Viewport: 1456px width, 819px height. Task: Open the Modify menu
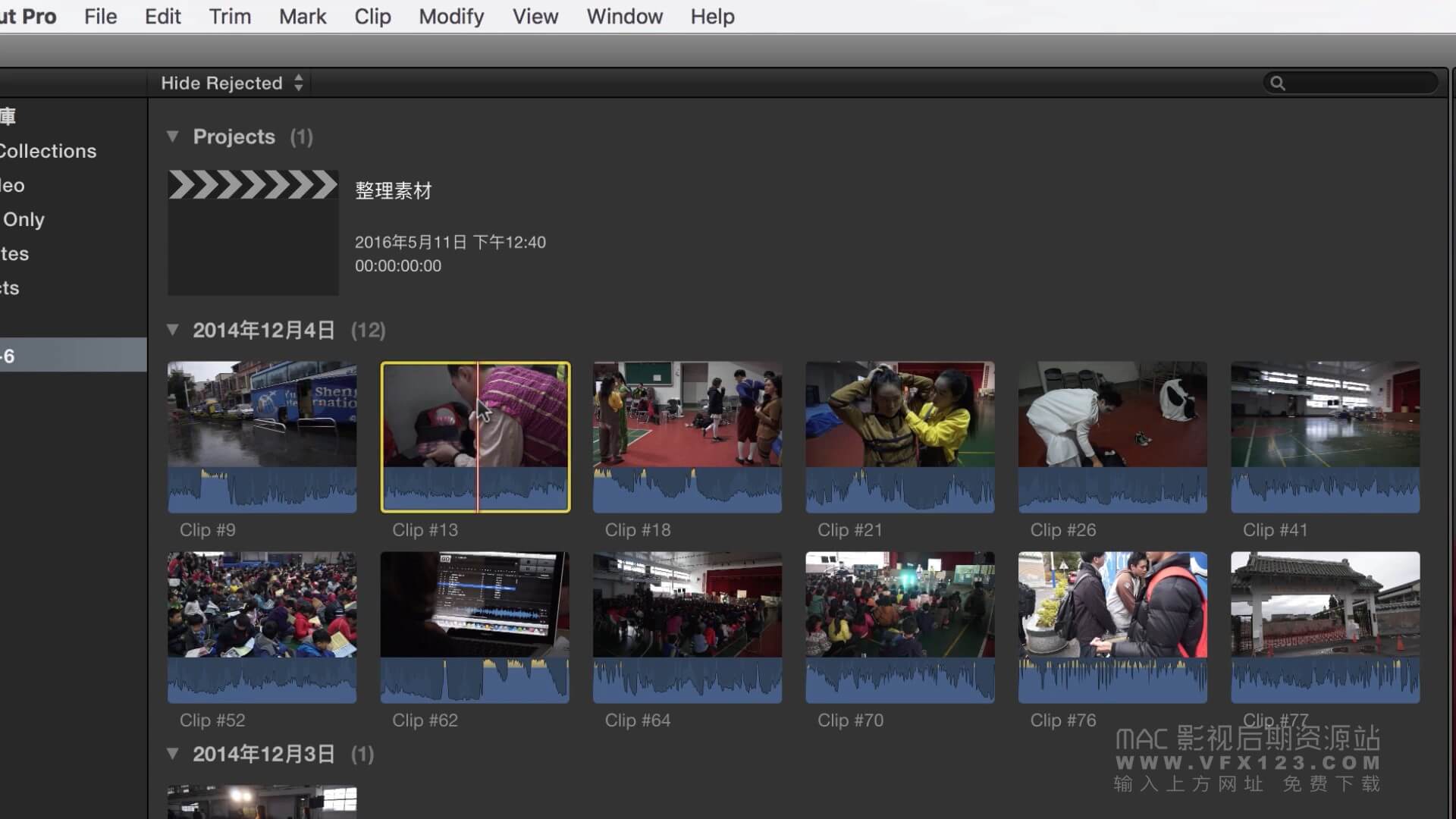point(451,16)
